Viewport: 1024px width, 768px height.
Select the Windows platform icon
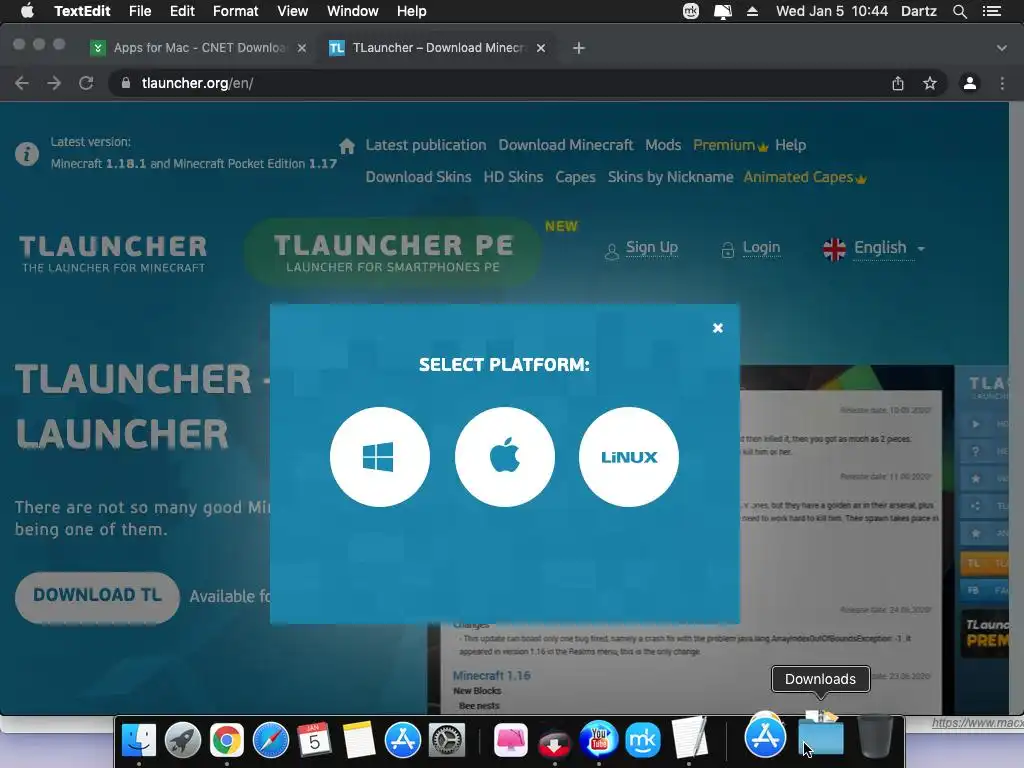(x=379, y=456)
